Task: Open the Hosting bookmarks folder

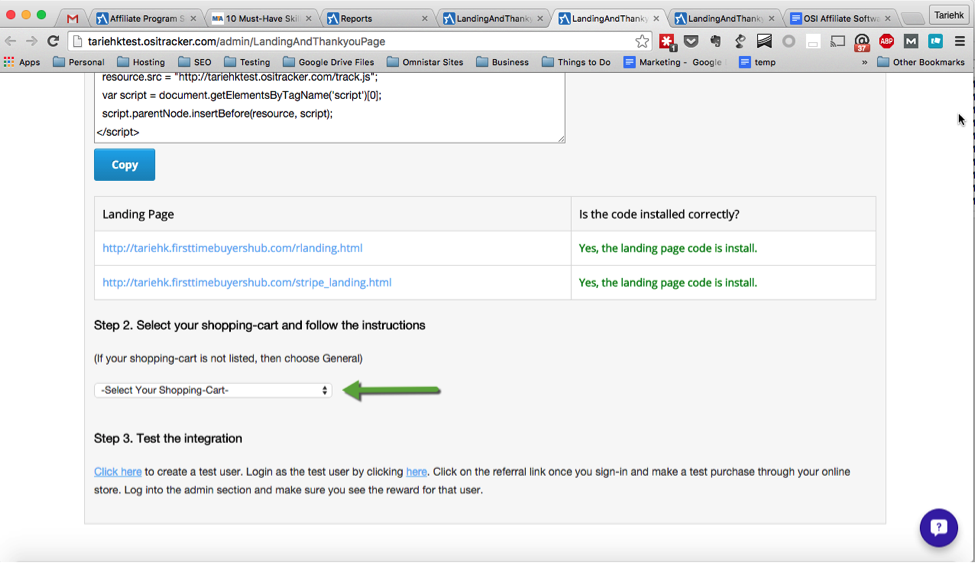Action: (141, 62)
